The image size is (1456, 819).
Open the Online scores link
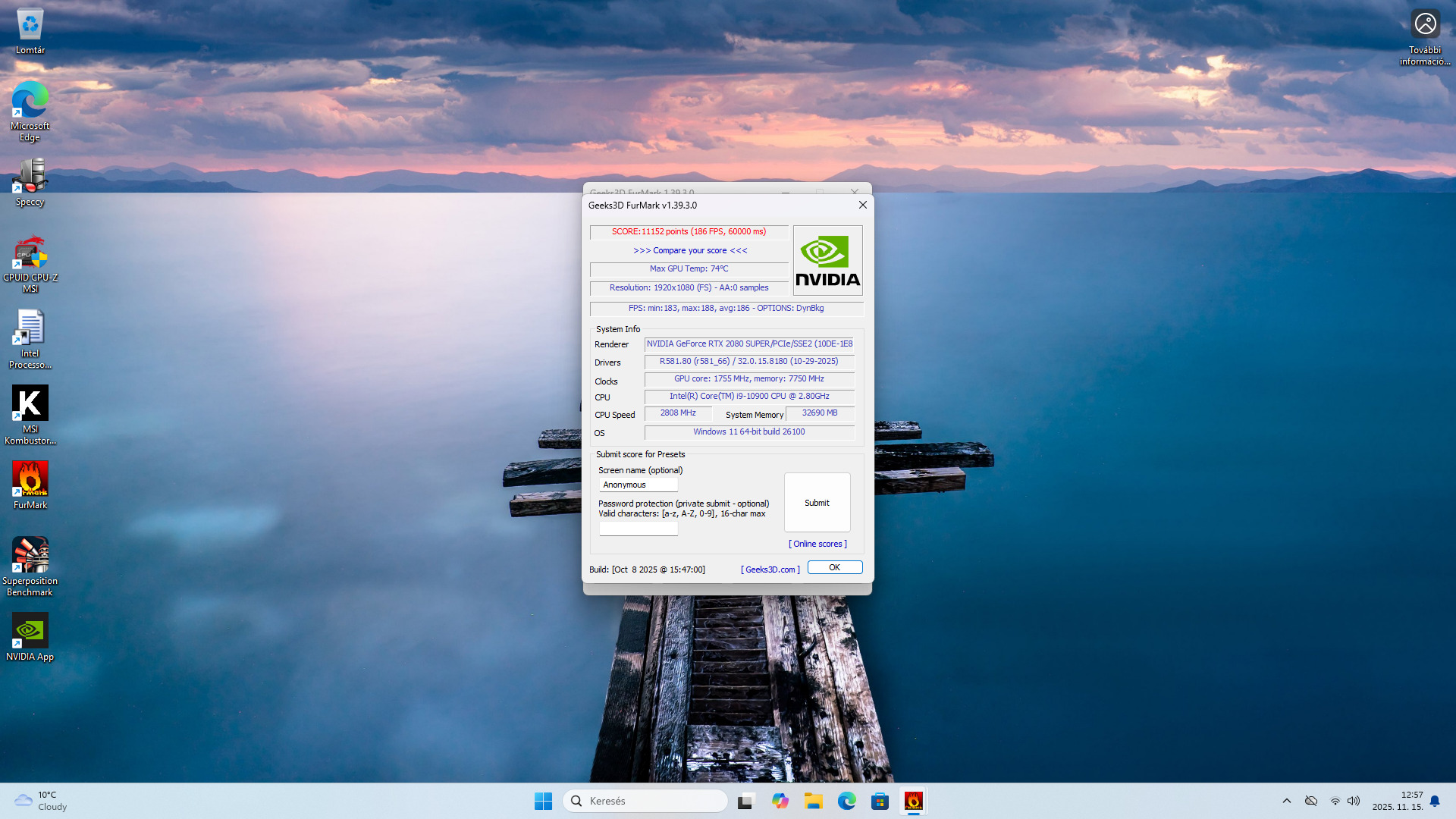click(x=817, y=544)
